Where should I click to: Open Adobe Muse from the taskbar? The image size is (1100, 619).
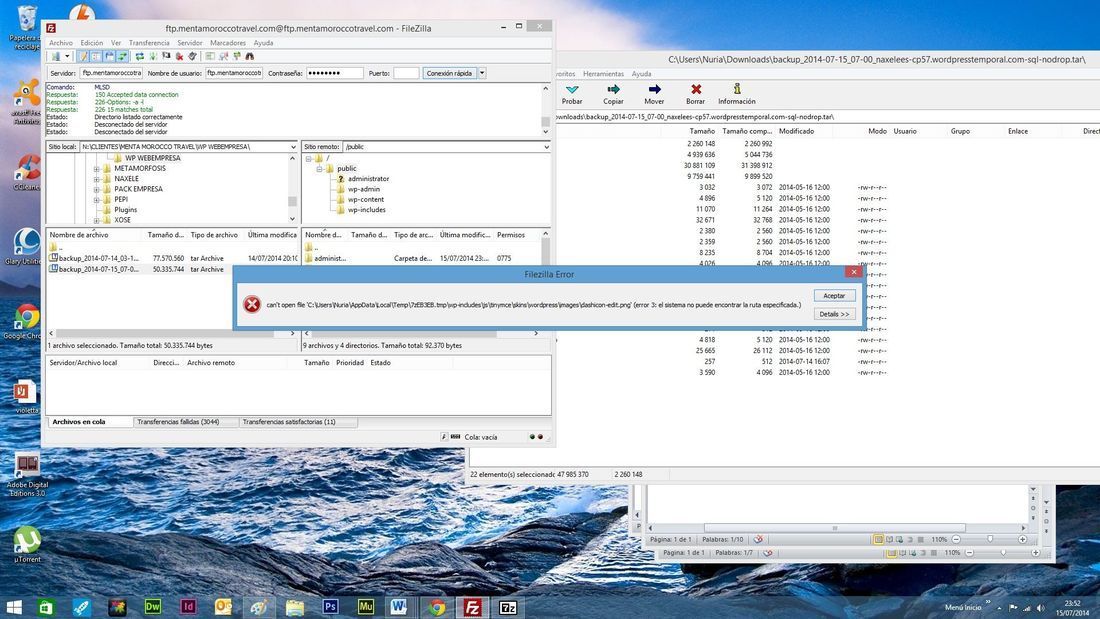365,606
